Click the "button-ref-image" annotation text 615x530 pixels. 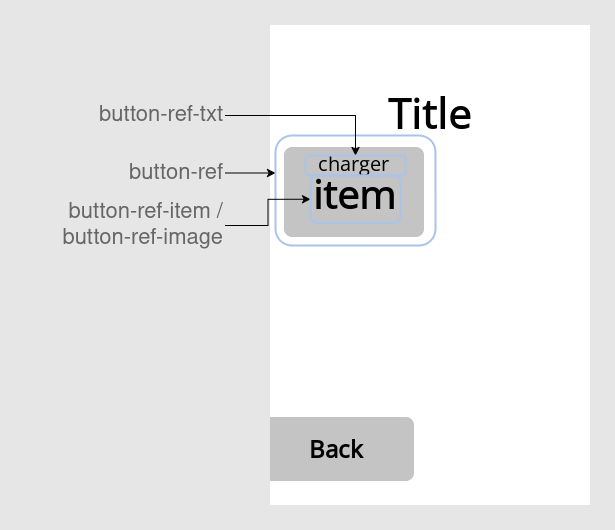[142, 237]
